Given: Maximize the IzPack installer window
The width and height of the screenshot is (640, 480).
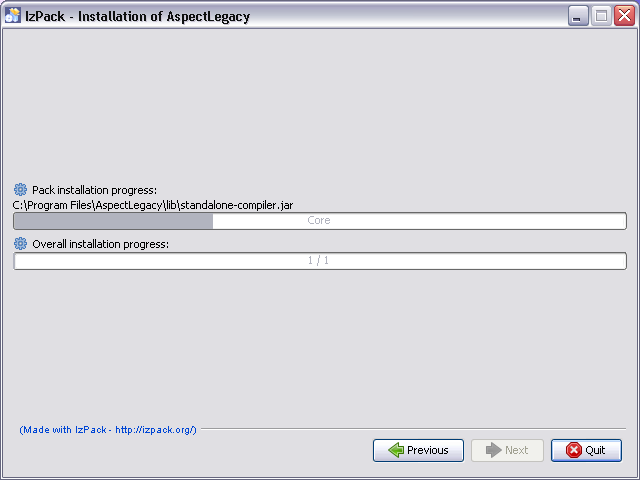Looking at the screenshot, I should [x=601, y=16].
